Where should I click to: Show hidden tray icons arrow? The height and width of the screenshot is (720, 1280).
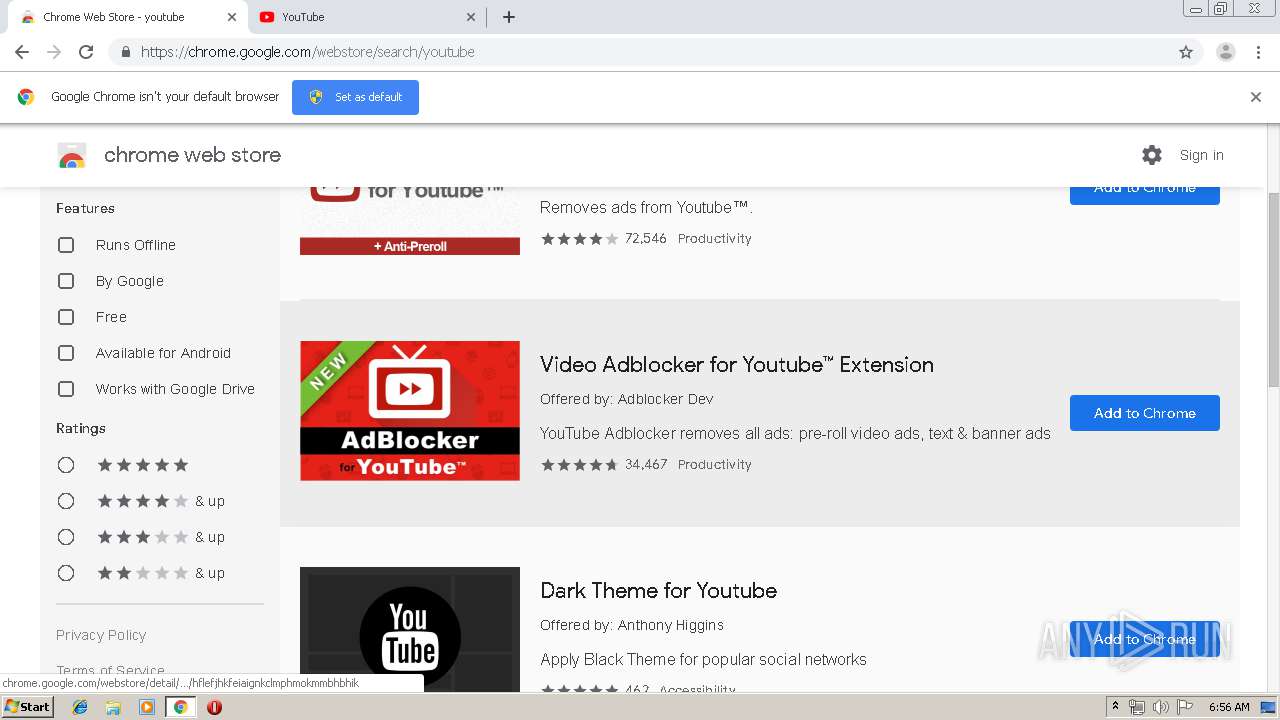pos(1116,707)
